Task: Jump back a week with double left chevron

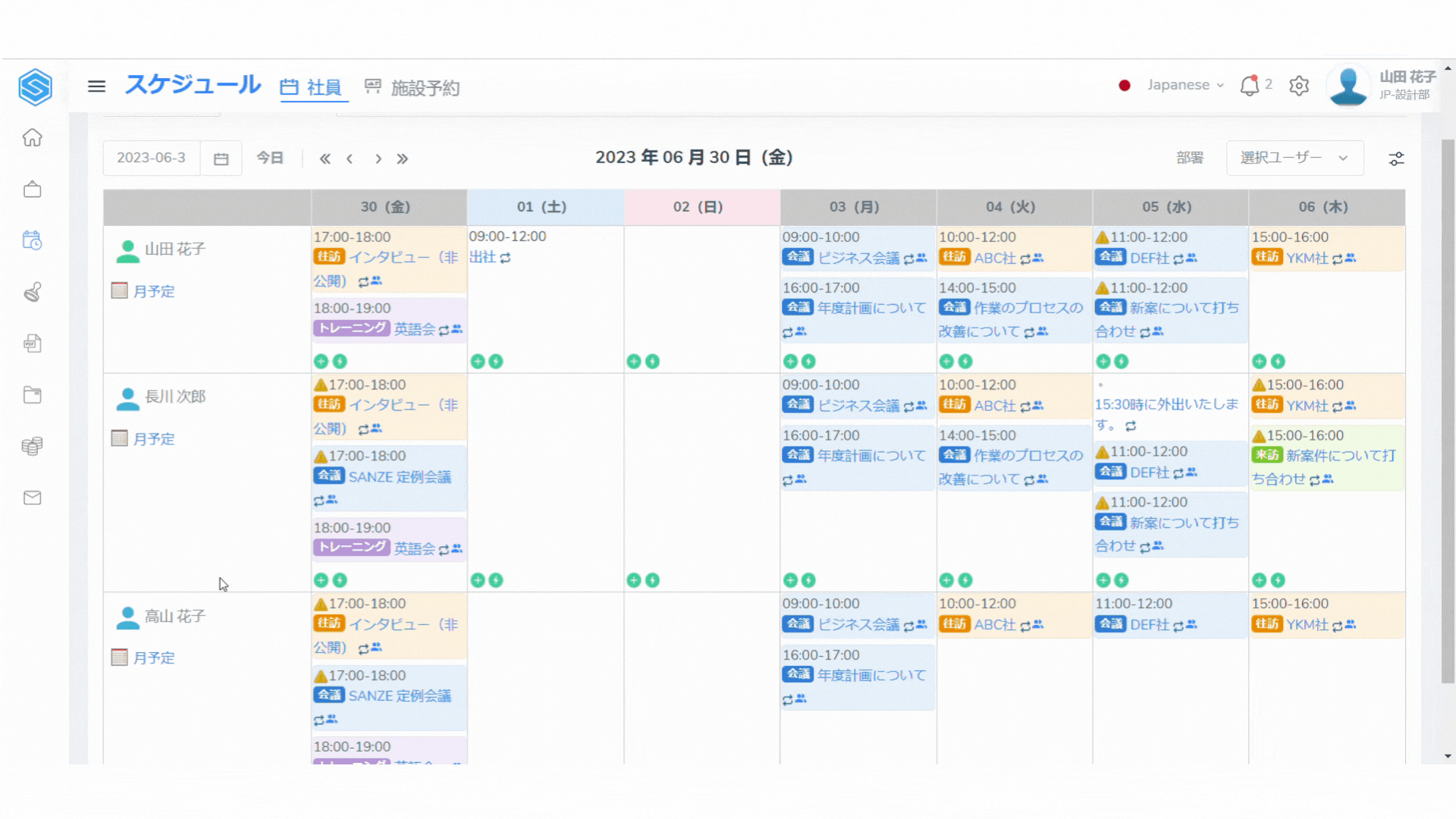Action: (x=325, y=158)
